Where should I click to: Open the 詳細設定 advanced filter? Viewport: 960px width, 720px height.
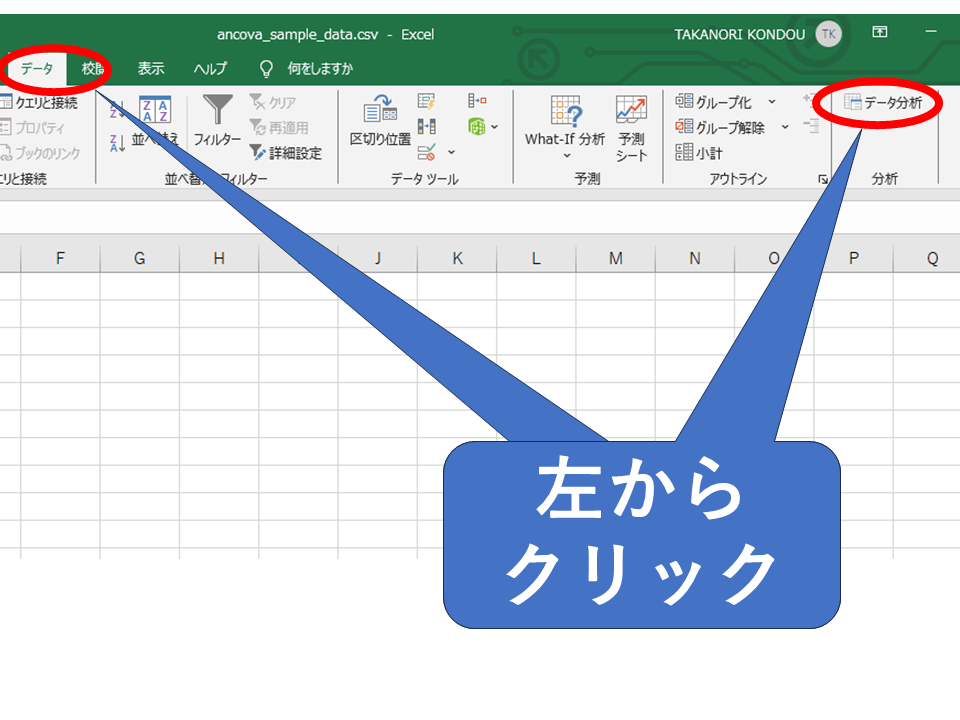click(x=285, y=153)
